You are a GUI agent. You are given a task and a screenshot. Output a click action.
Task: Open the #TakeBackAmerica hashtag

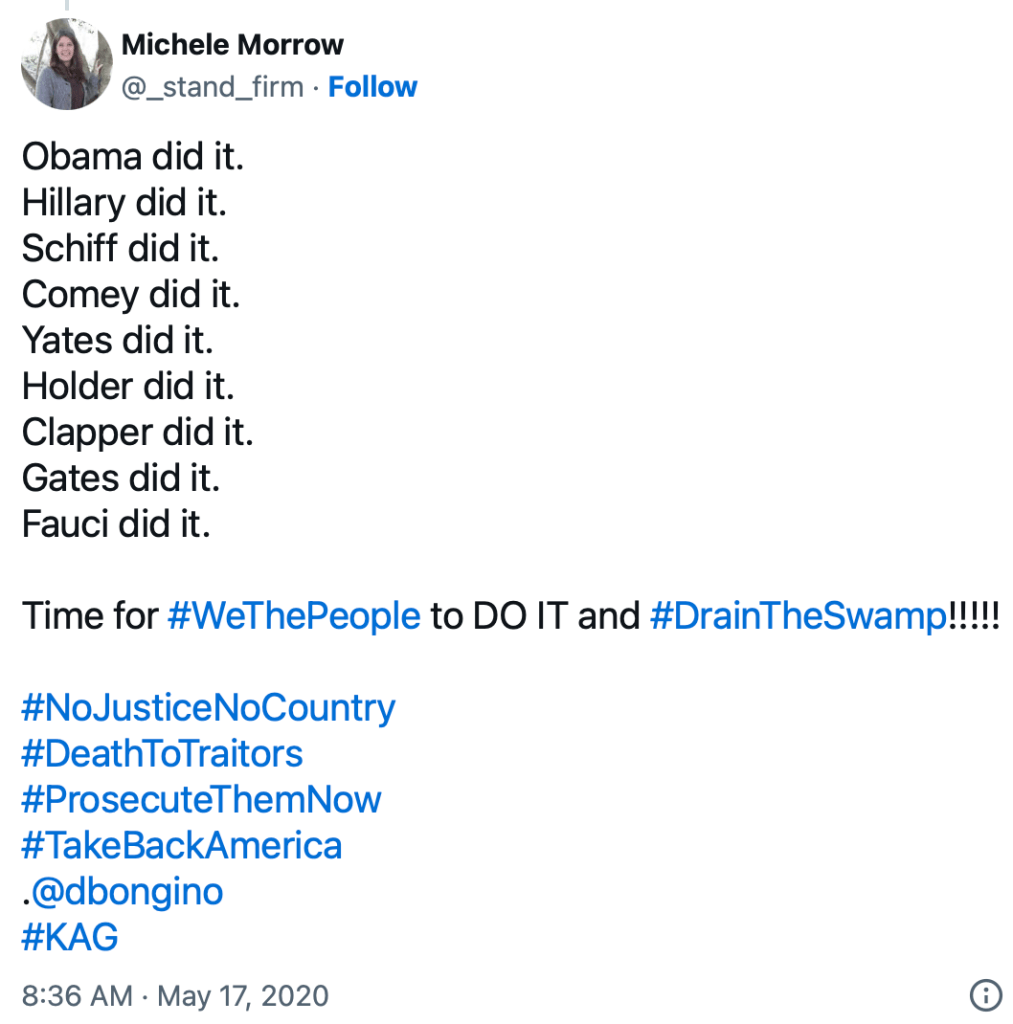[x=181, y=845]
